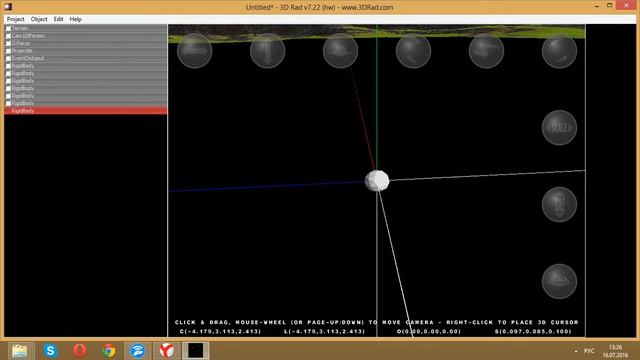Toggle the EventOnInput object checkbox

pos(8,58)
